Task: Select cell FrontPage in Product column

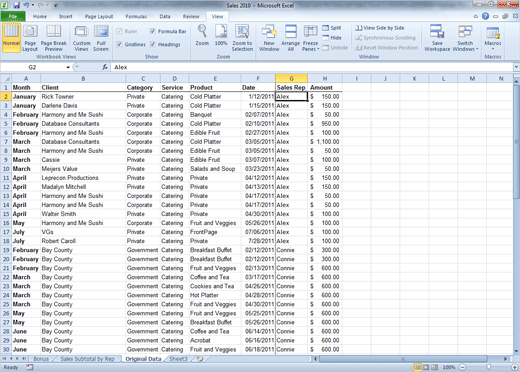Action: pos(215,232)
